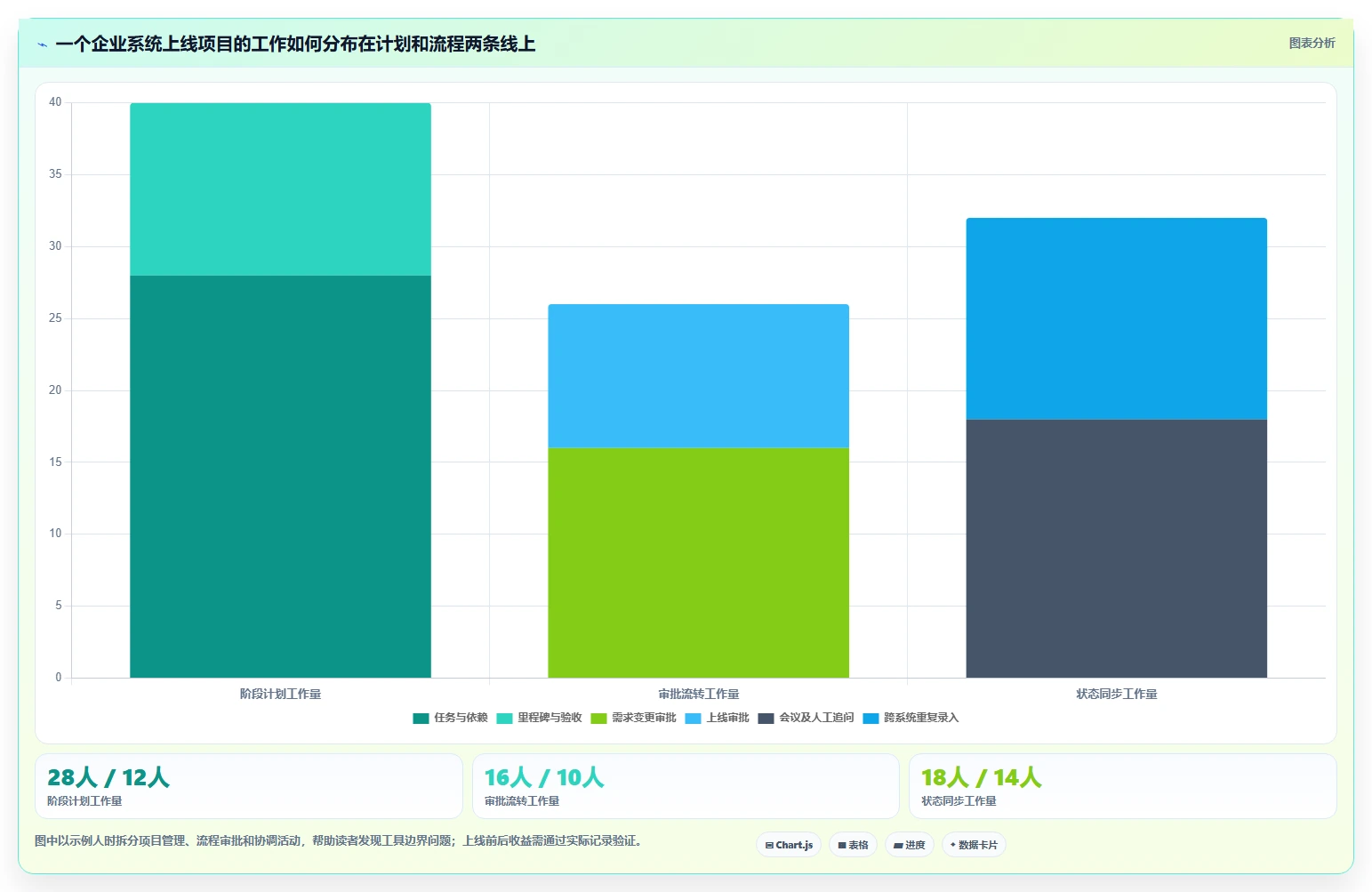Open the 16人 / 10人 data card
The image size is (1372, 892).
coord(686,786)
